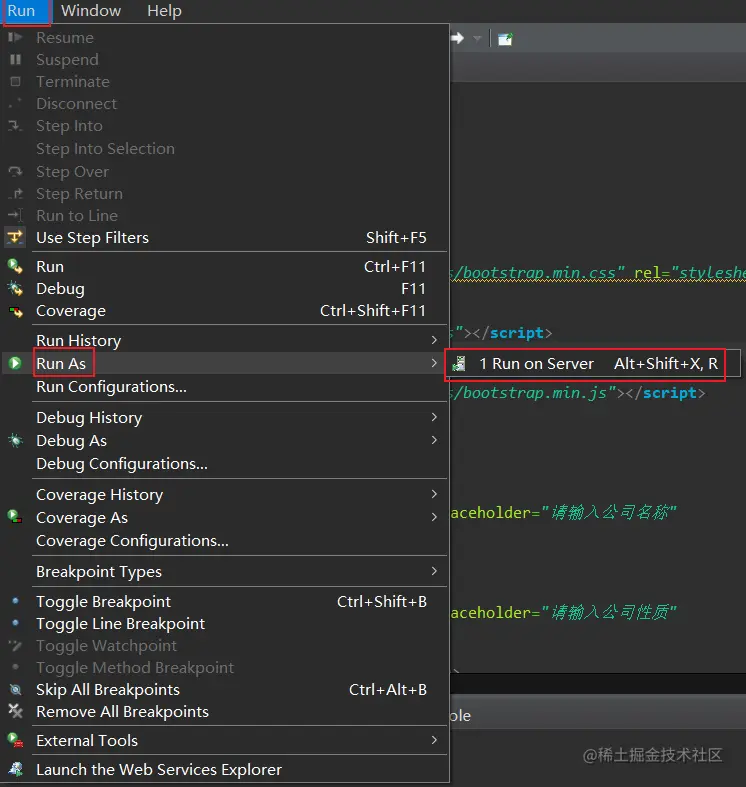Viewport: 746px width, 787px height.
Task: Open Debug Configurations... dialog
Action: pyautogui.click(x=226, y=464)
